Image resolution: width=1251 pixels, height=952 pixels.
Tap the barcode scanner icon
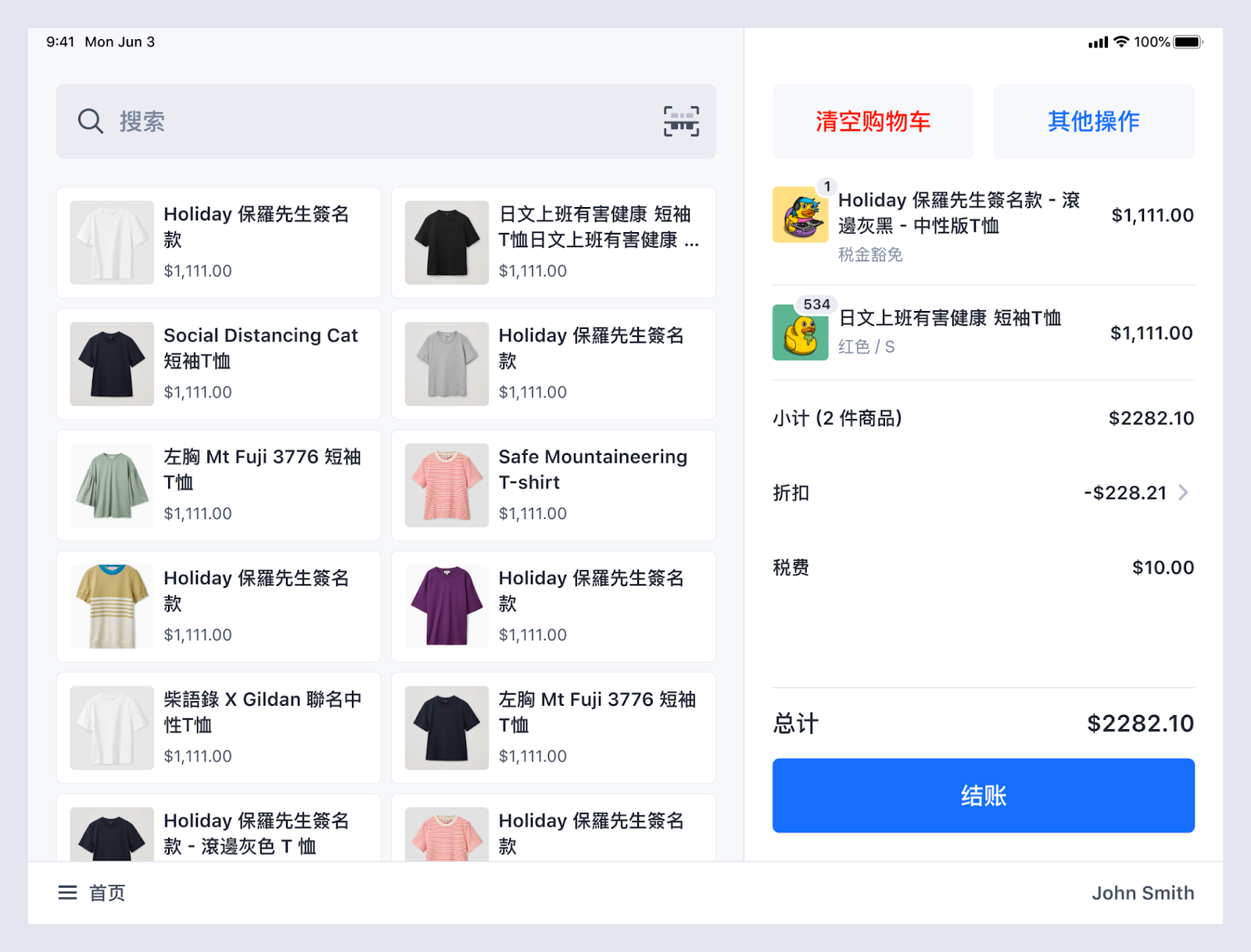681,121
